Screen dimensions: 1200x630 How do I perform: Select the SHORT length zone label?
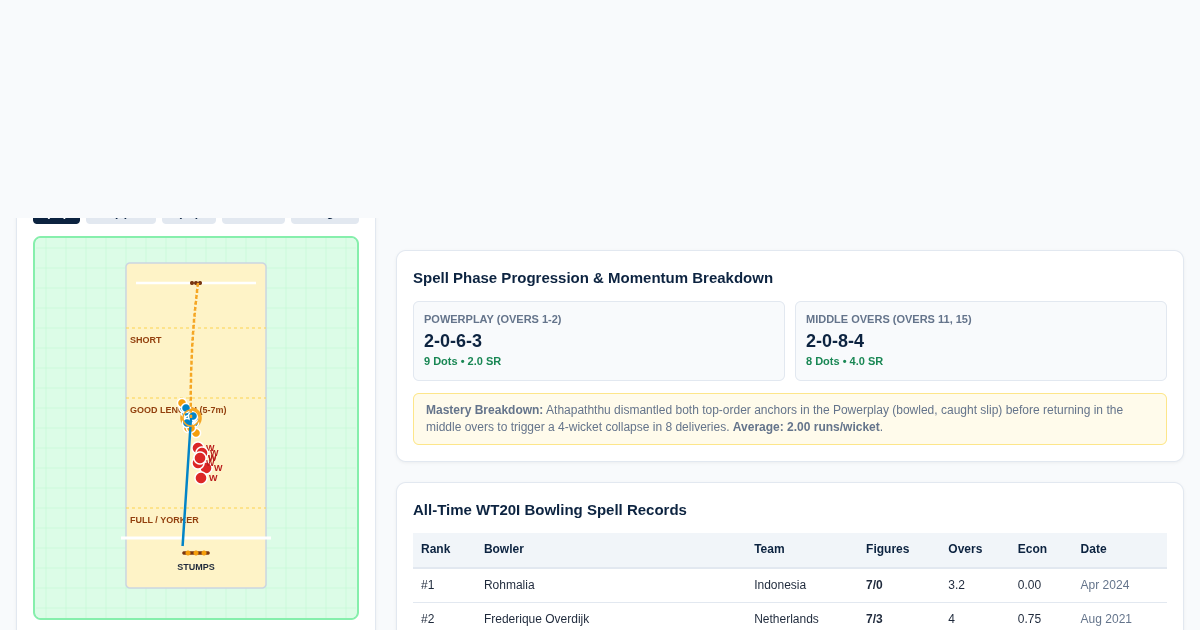pos(146,340)
